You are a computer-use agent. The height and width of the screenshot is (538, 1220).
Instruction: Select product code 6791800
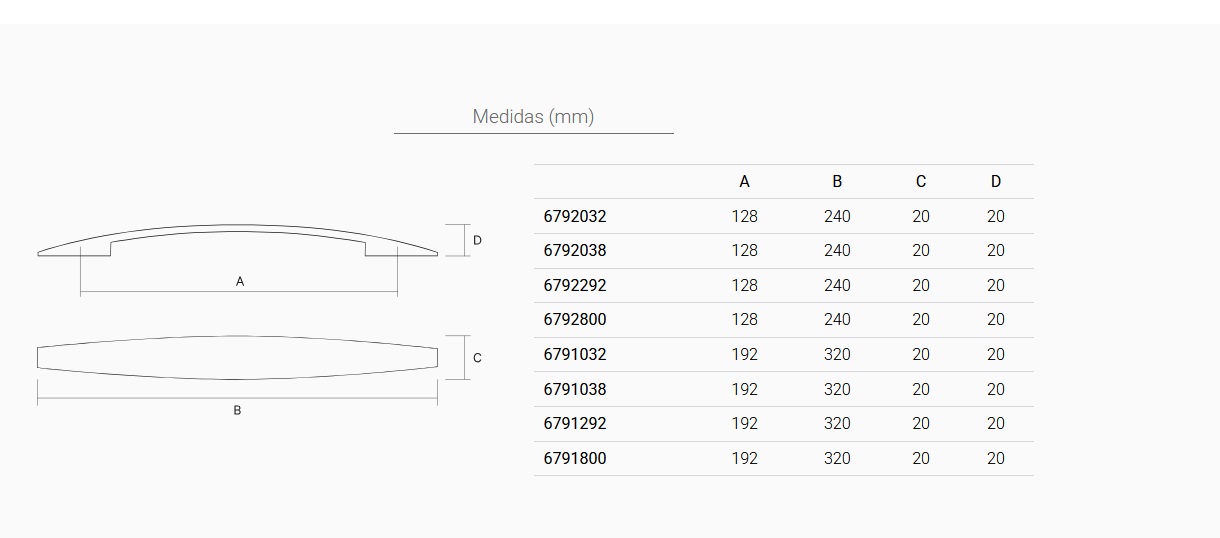(575, 458)
